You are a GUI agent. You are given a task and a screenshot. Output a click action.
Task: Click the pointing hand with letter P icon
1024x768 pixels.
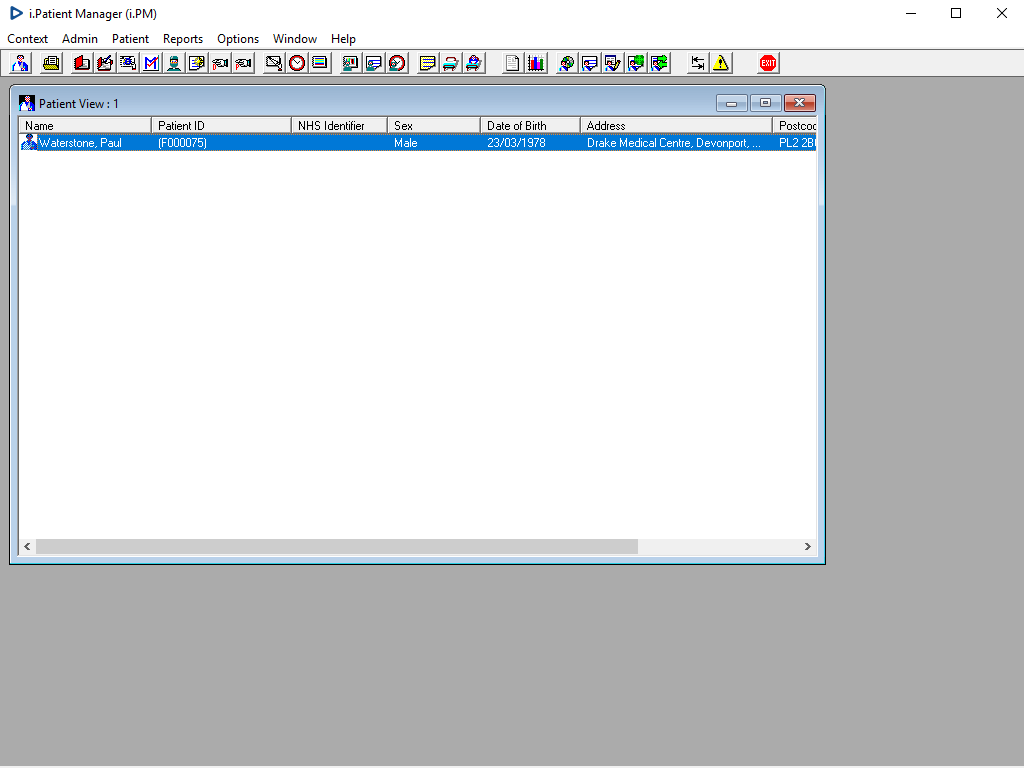click(243, 63)
